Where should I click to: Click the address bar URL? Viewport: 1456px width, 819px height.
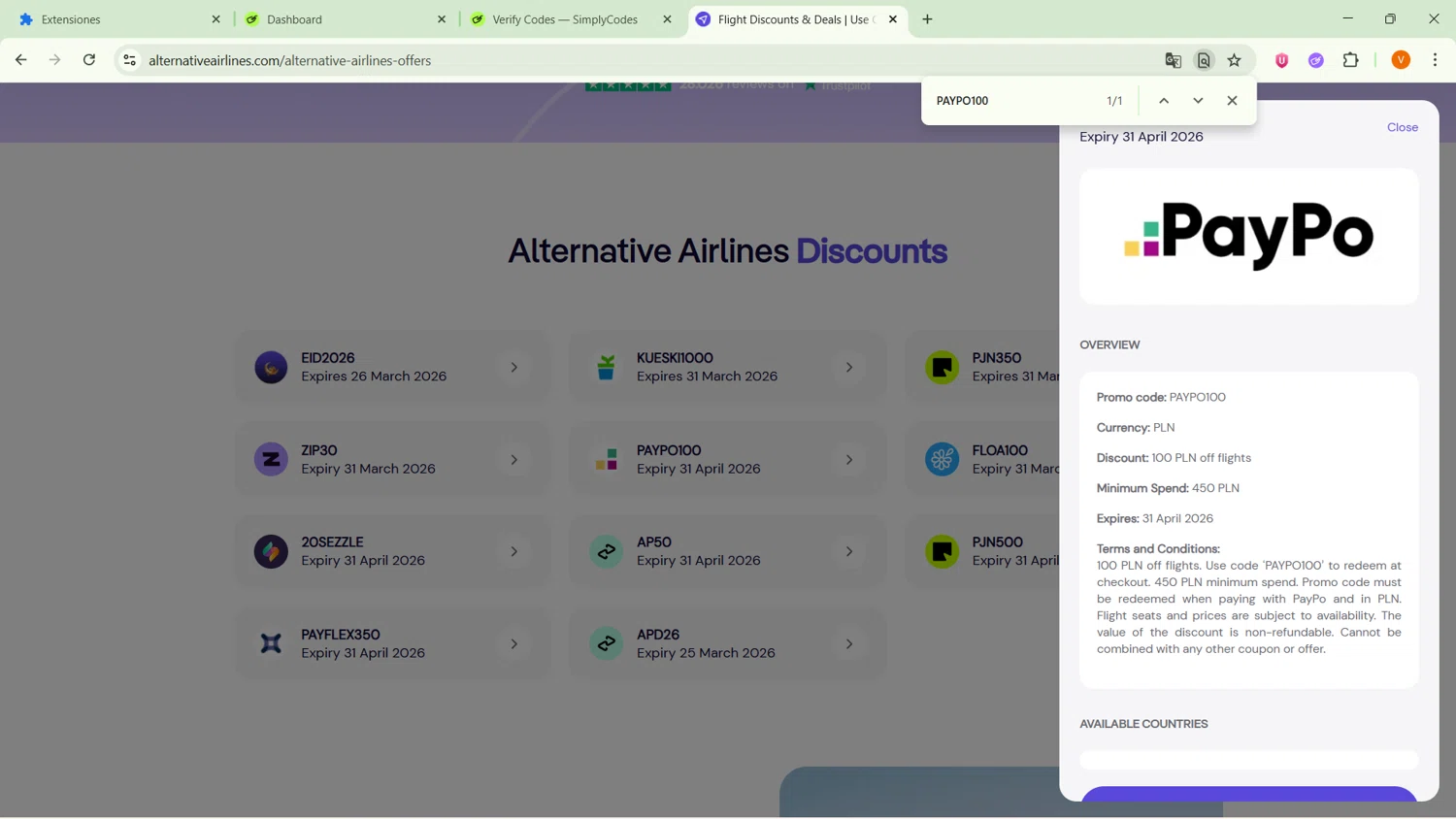pyautogui.click(x=289, y=60)
